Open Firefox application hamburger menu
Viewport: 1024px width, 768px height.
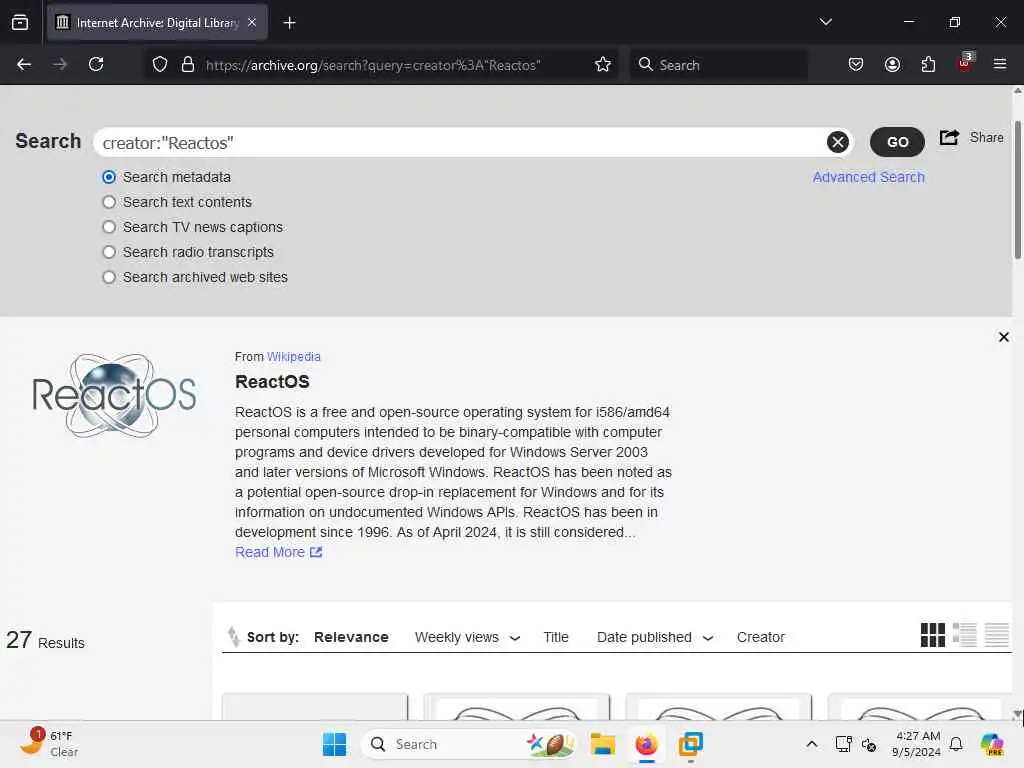pyautogui.click(x=1000, y=64)
